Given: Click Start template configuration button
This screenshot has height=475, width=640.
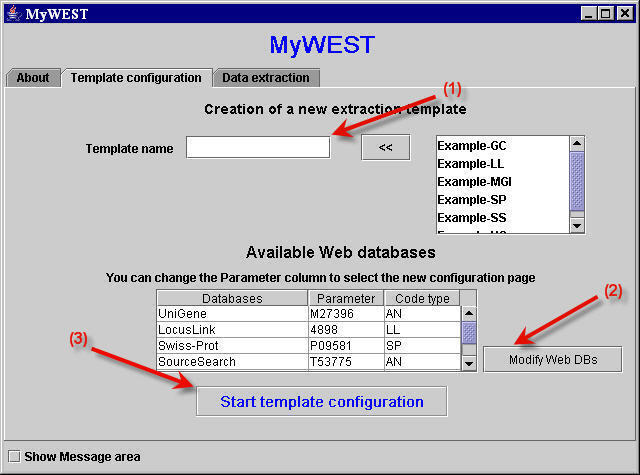Looking at the screenshot, I should 322,402.
